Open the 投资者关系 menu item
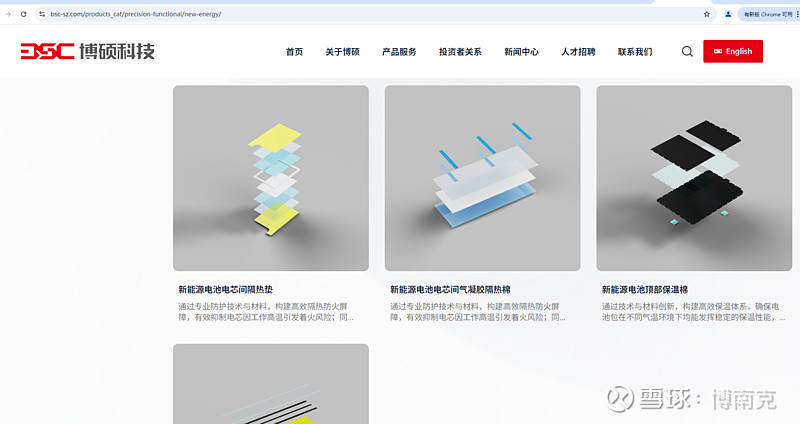The width and height of the screenshot is (800, 424). [460, 52]
